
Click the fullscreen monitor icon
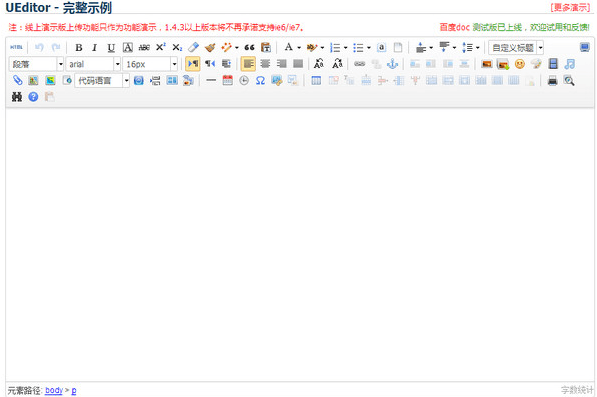[584, 47]
